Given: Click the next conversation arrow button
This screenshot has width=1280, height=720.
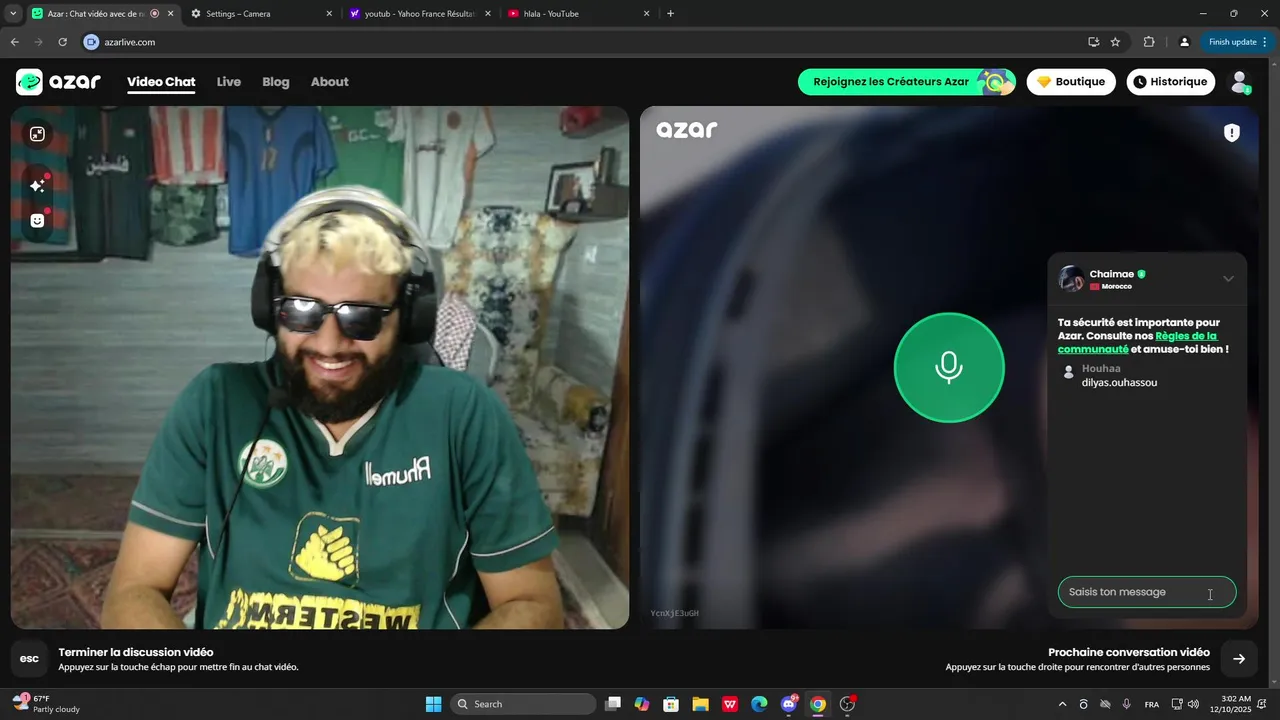Looking at the screenshot, I should pos(1239,658).
